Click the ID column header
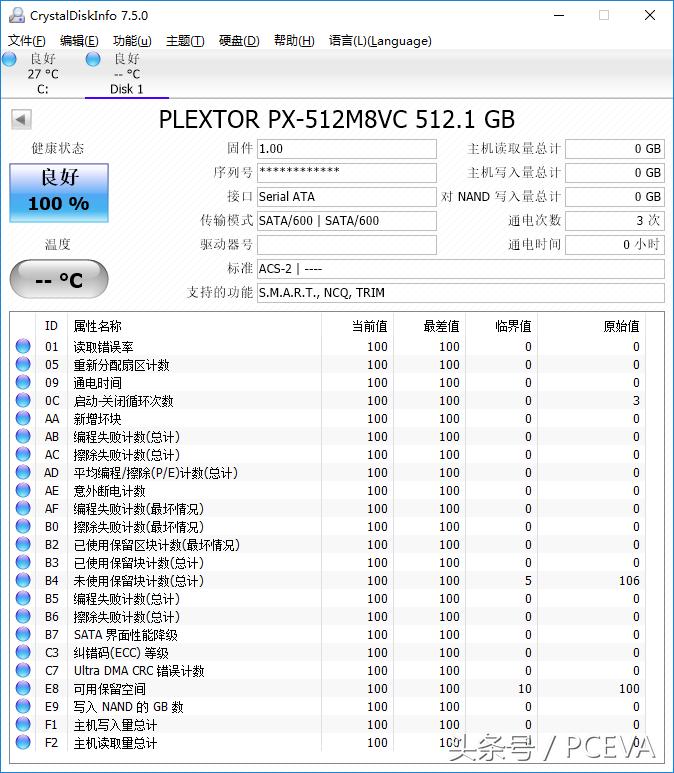 point(51,326)
